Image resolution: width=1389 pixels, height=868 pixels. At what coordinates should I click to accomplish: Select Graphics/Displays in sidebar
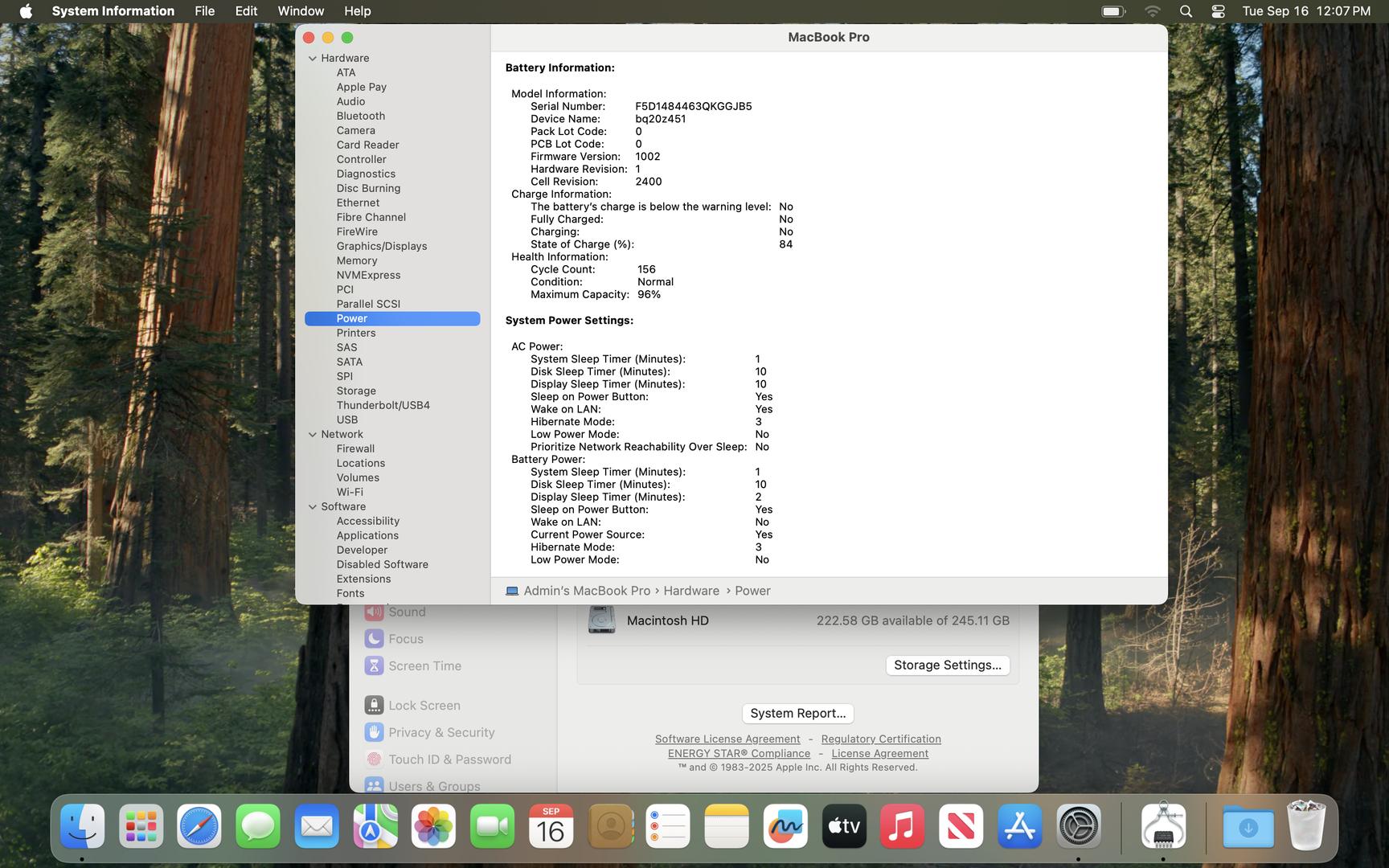click(x=382, y=246)
